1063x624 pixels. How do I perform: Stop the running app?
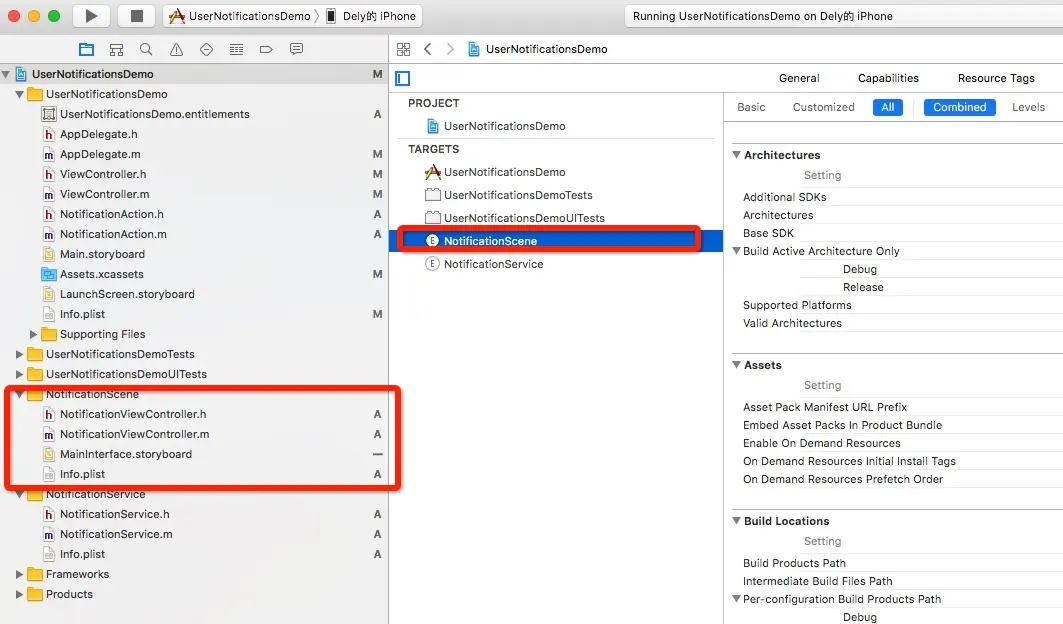coord(136,16)
